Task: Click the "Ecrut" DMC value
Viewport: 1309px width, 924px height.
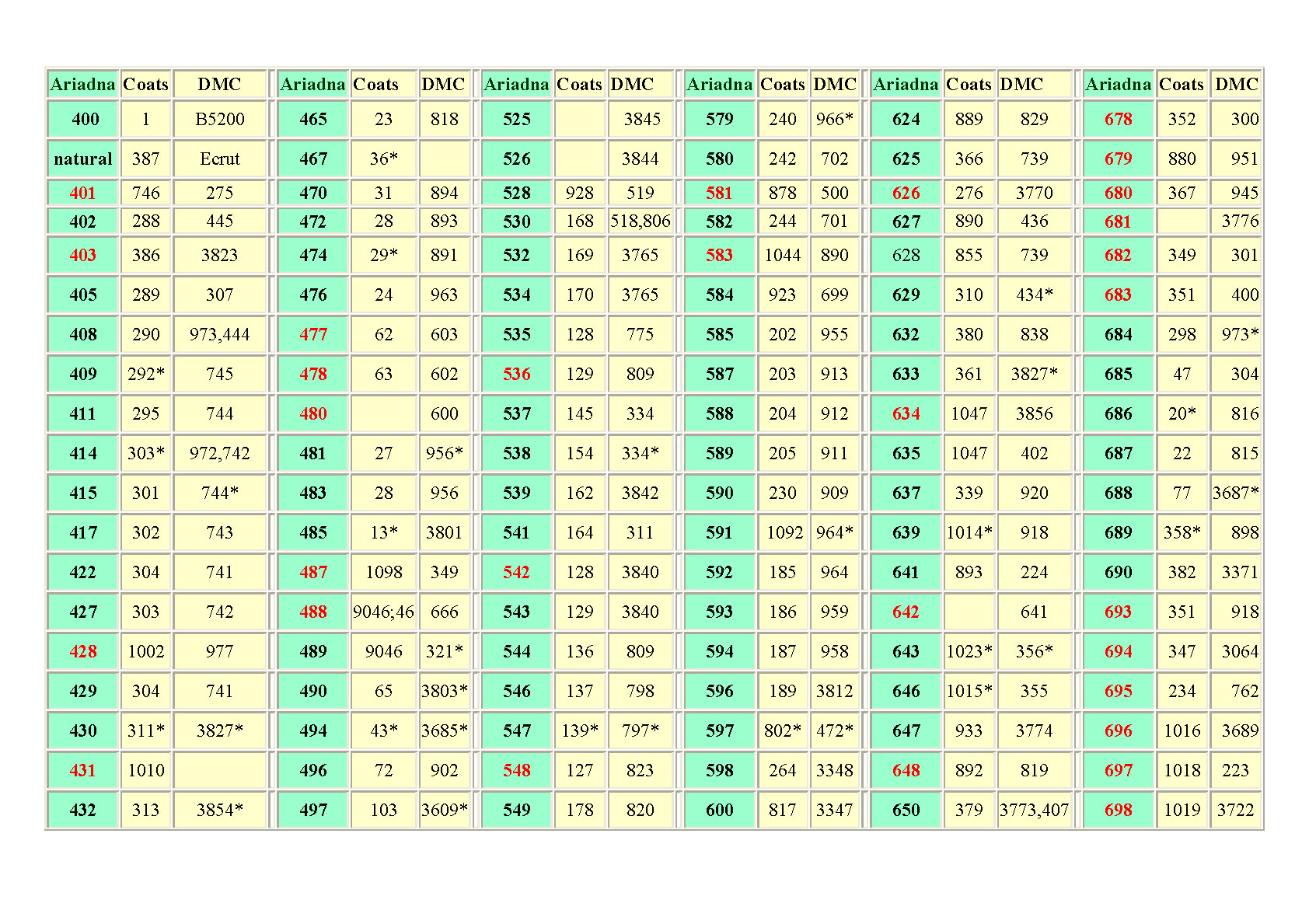Action: (220, 159)
